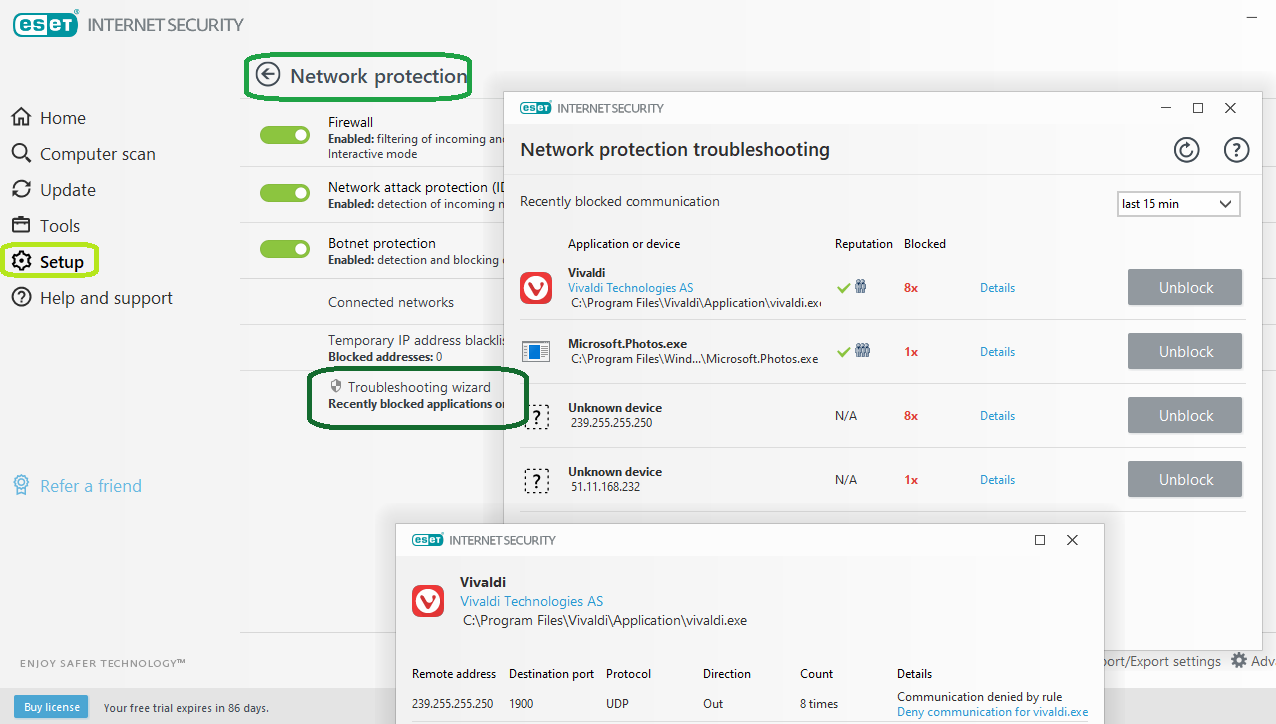Click the unknown device icon for 239.255.255.250
Image resolution: width=1276 pixels, height=724 pixels.
(x=537, y=416)
